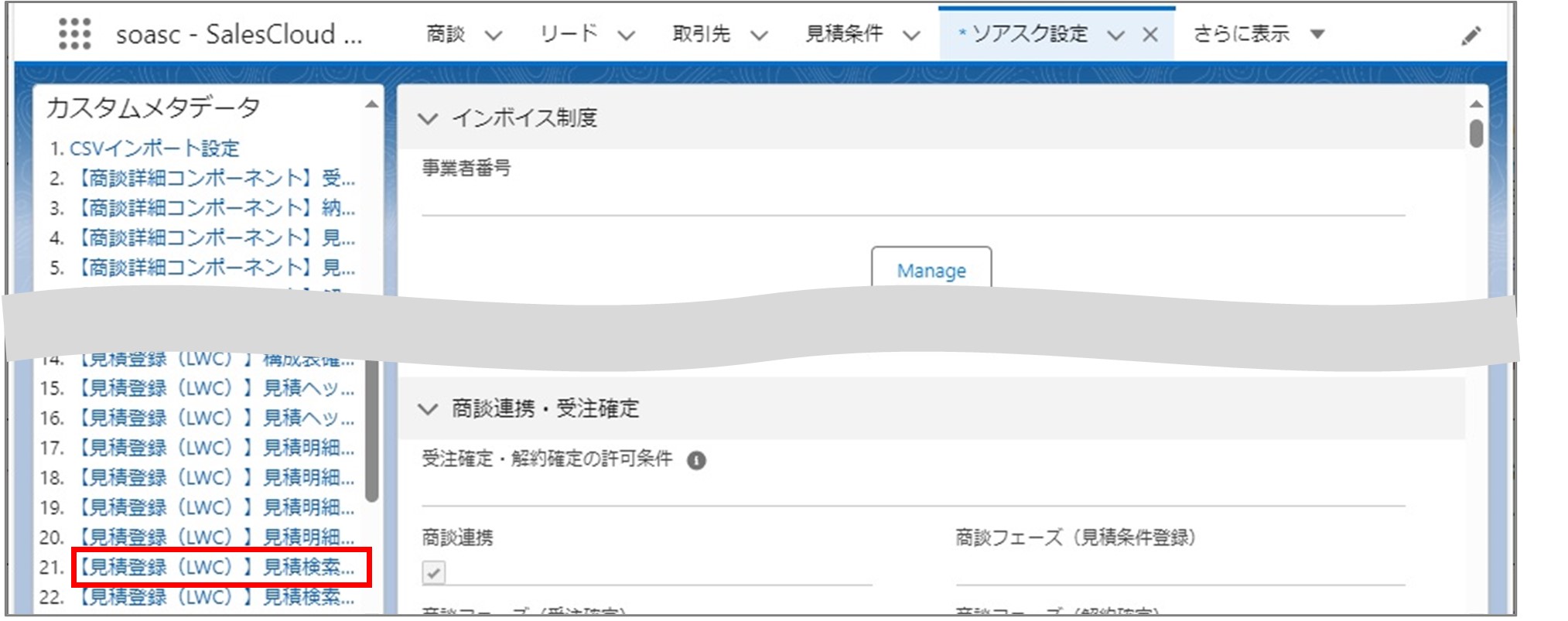This screenshot has height=621, width=1568.
Task: Open ソアスク設定 tab dropdown chevron
Action: 1115,36
